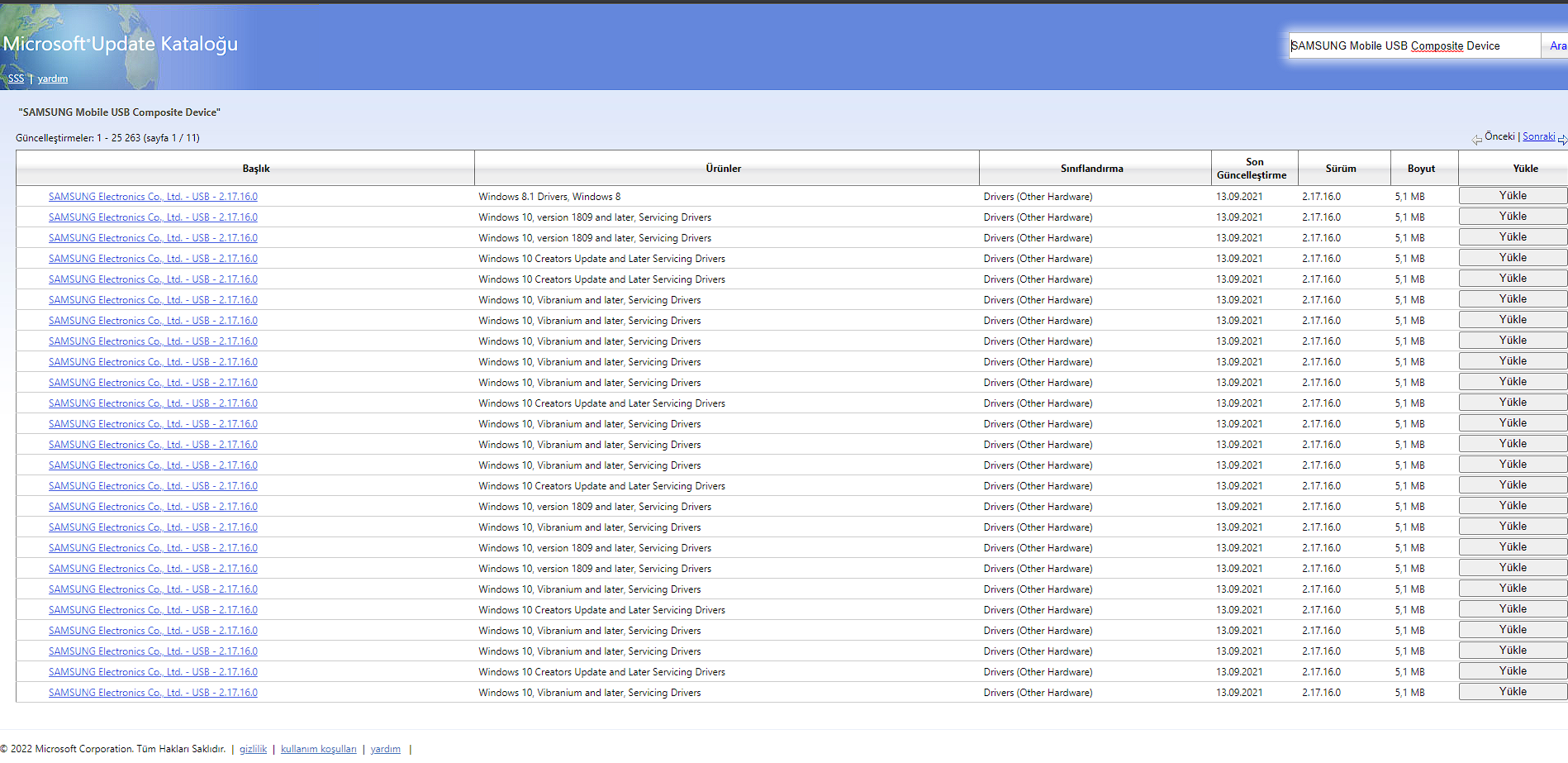Click the next page arrow icon beside Sonraki
The height and width of the screenshot is (763, 1568).
click(1562, 140)
